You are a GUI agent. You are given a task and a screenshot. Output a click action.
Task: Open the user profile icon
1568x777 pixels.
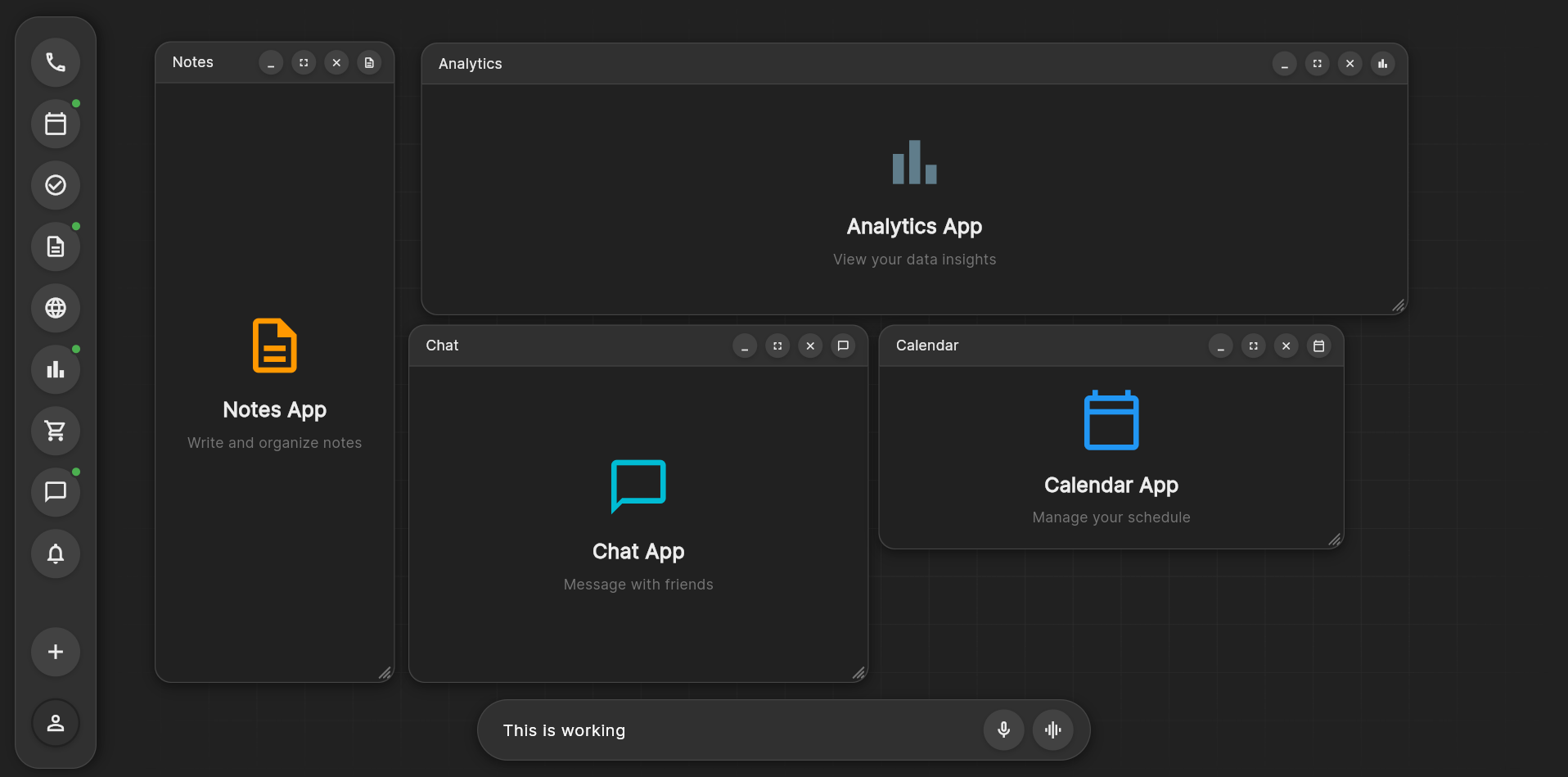click(56, 723)
